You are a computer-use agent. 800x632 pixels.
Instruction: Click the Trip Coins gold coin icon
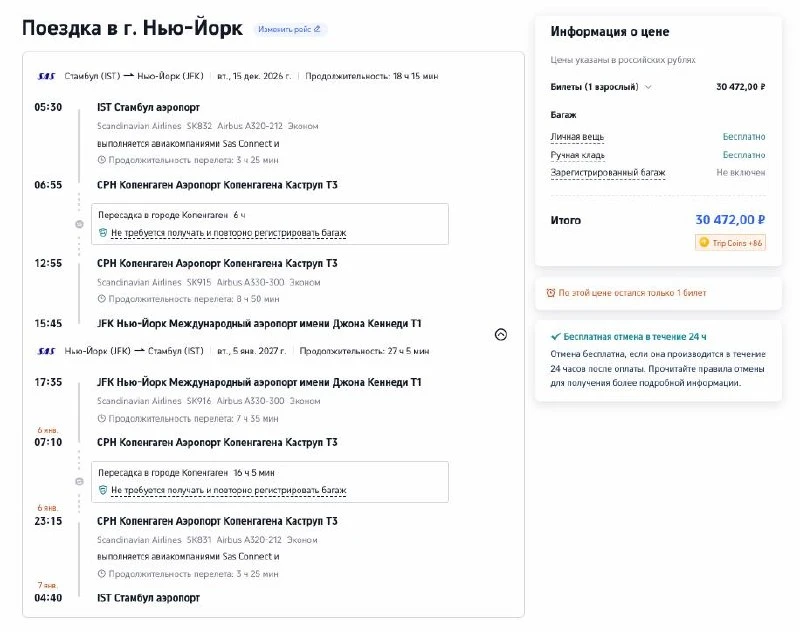tap(704, 242)
